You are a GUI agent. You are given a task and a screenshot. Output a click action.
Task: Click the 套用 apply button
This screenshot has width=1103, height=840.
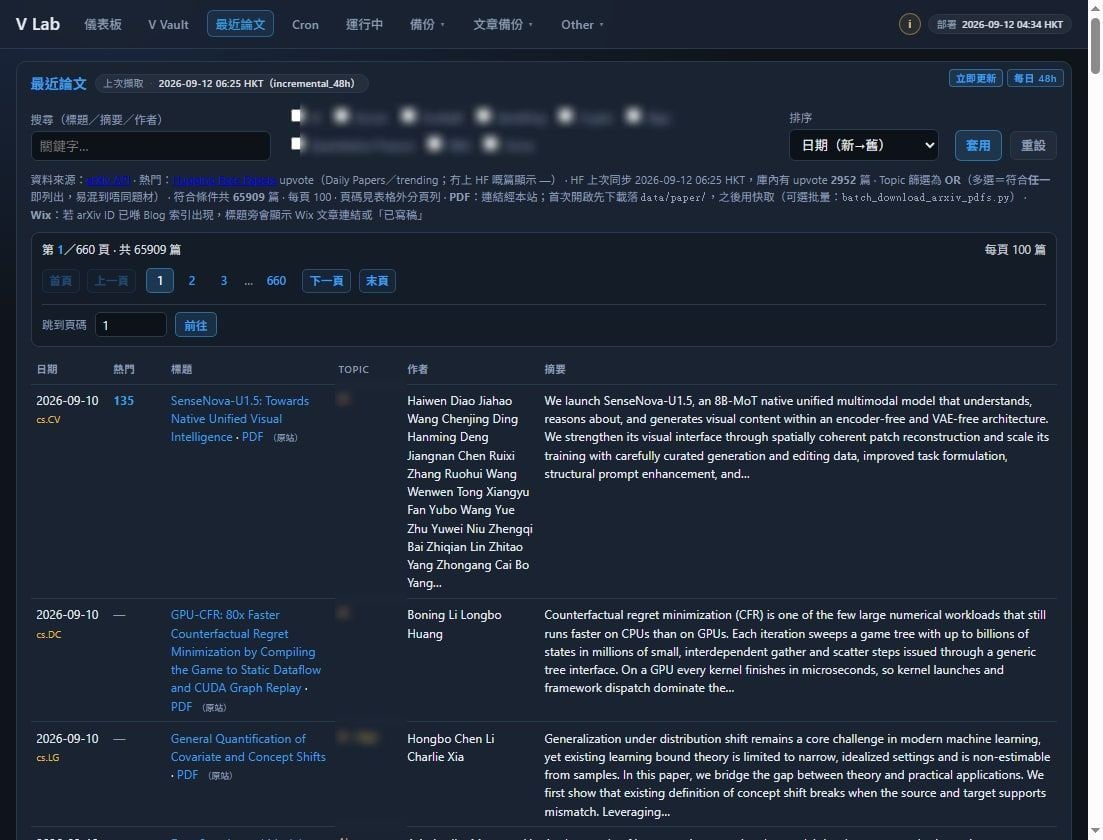[978, 145]
